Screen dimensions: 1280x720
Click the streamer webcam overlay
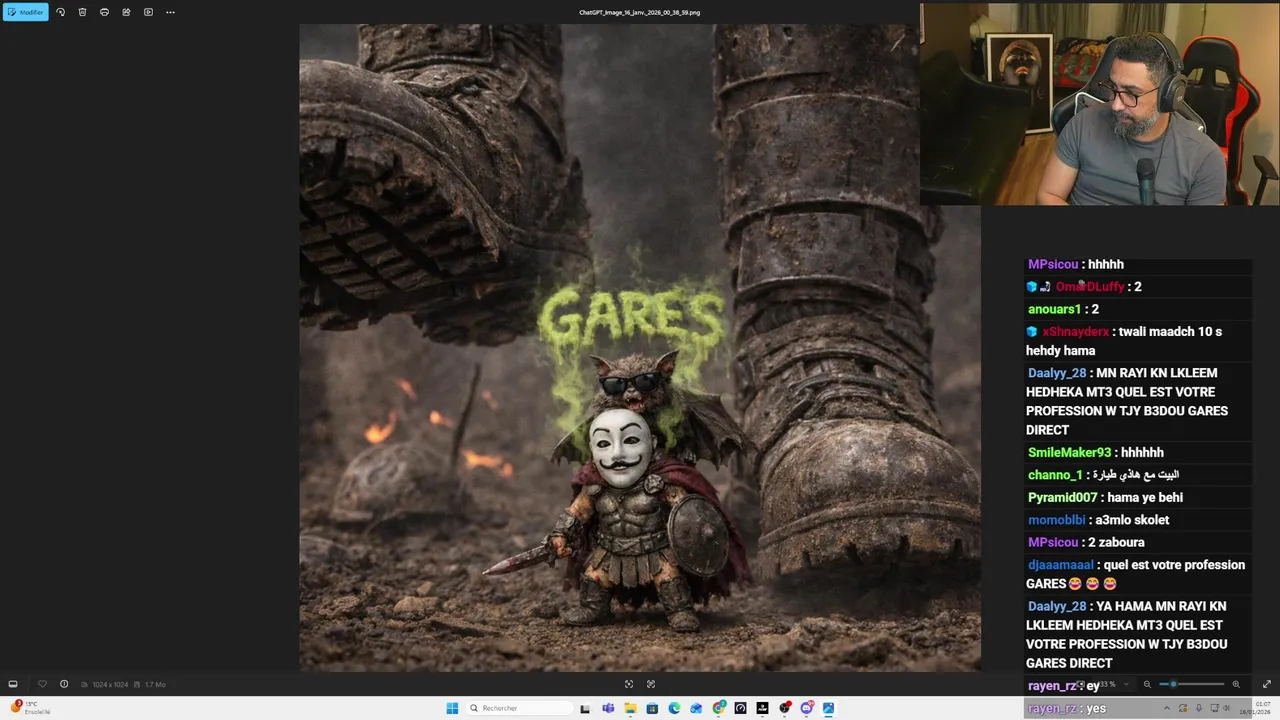click(x=1100, y=104)
